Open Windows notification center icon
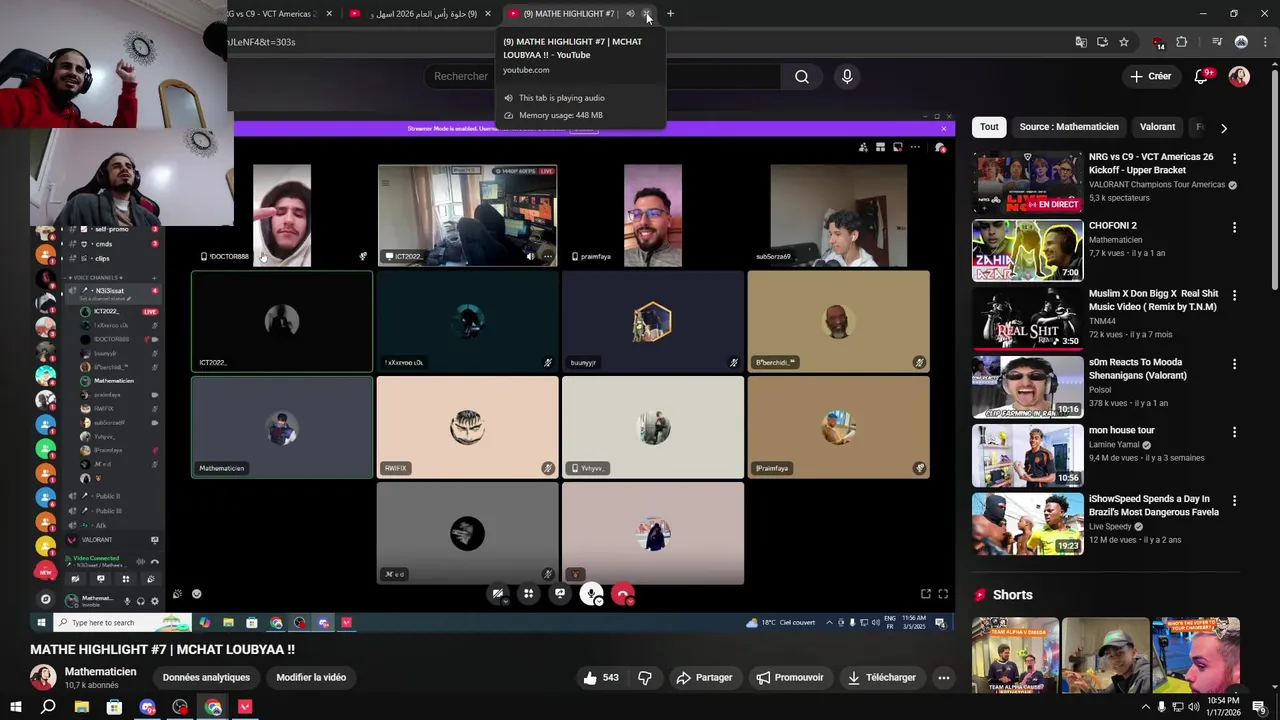Screen dimensions: 1280x720 click(1259, 707)
